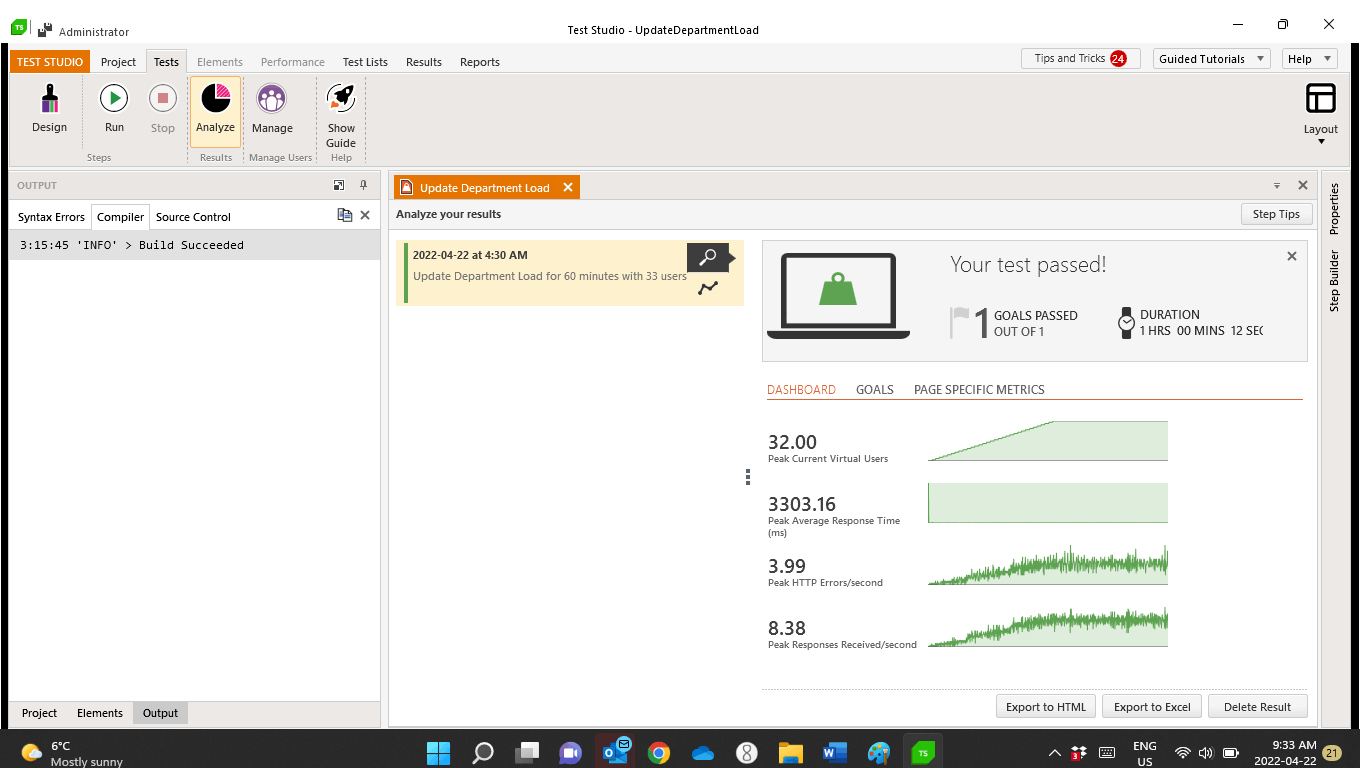Viewport: 1360px width, 768px height.
Task: Open the Source Control output tab
Action: click(193, 217)
